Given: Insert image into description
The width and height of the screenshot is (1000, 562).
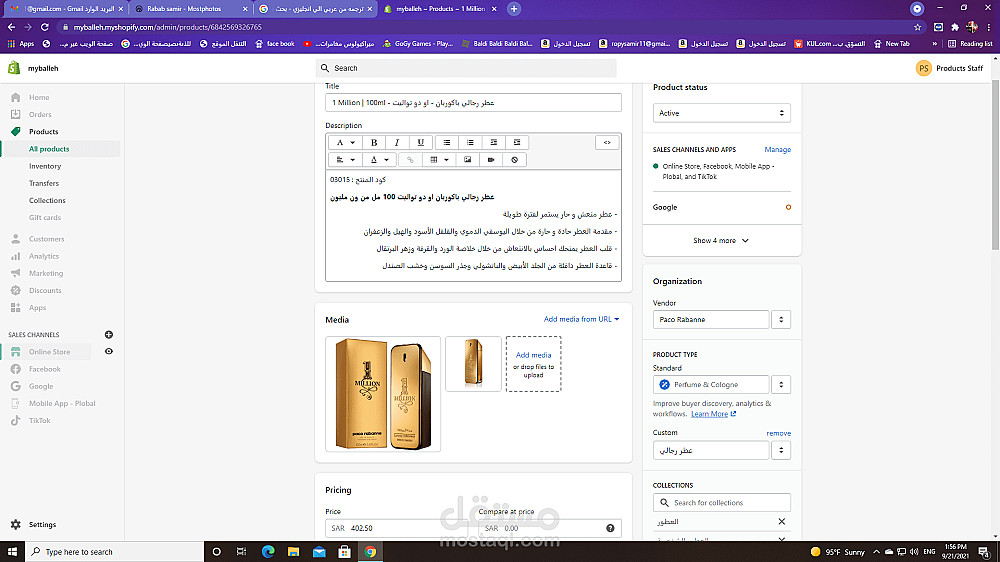Looking at the screenshot, I should (467, 159).
